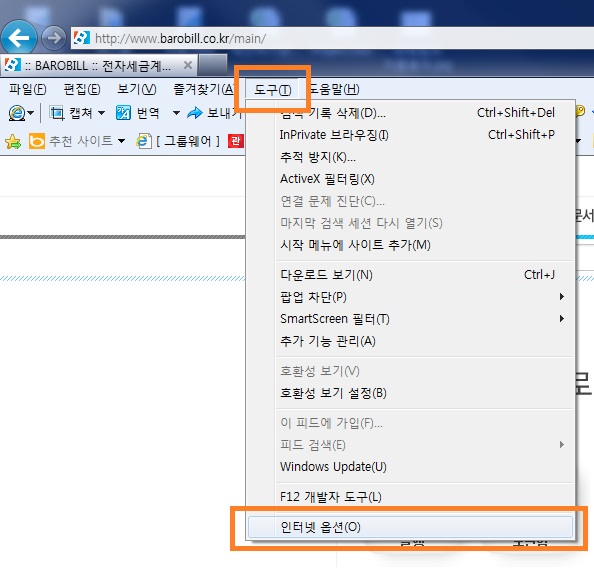Click the Internet Explorer icon in the toolbar
Screen dimensions: 594x568
pyautogui.click(x=17, y=113)
